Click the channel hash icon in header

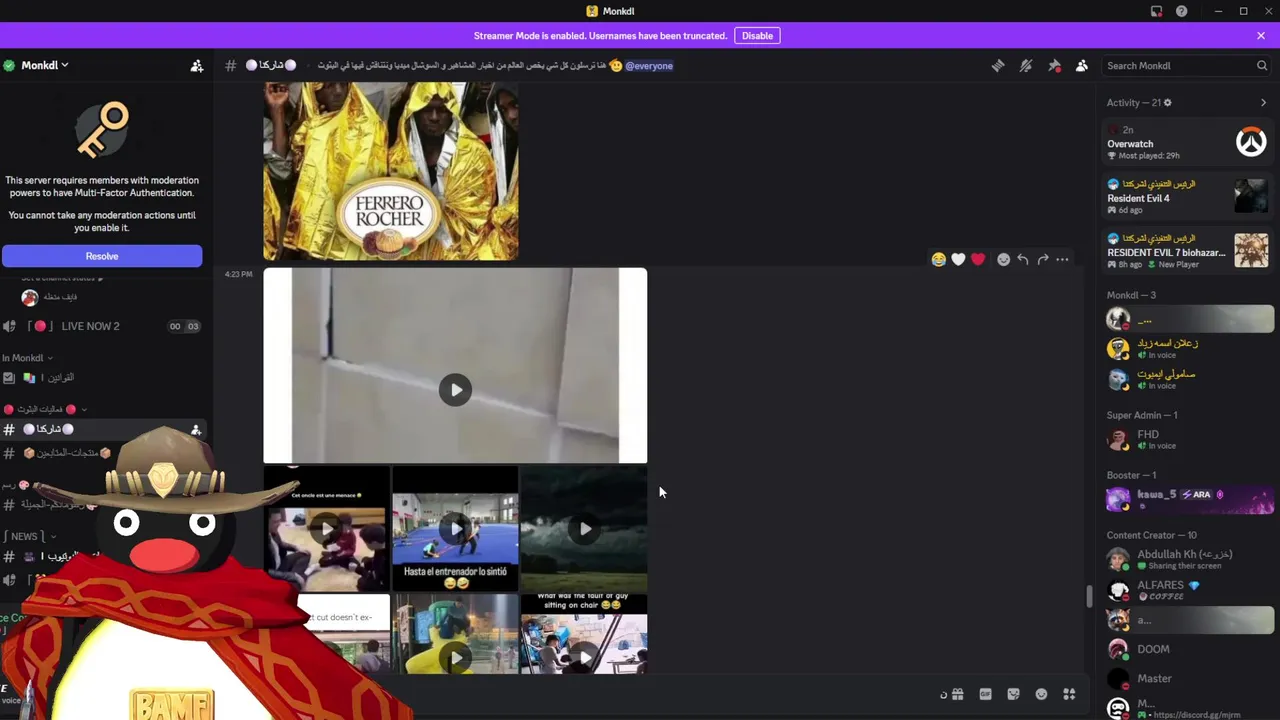[230, 65]
